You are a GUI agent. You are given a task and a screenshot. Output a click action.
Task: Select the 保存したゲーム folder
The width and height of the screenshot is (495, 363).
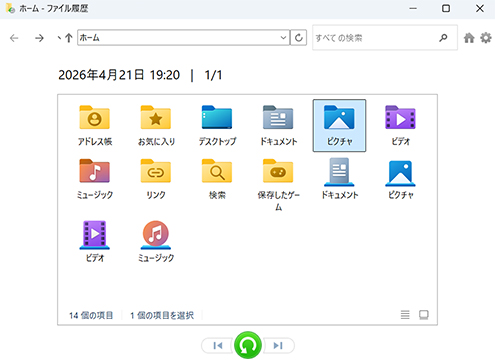click(x=278, y=185)
